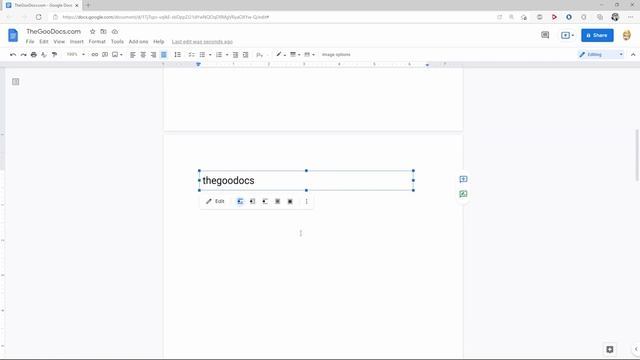Select justify align in toolbar

pos(164,55)
